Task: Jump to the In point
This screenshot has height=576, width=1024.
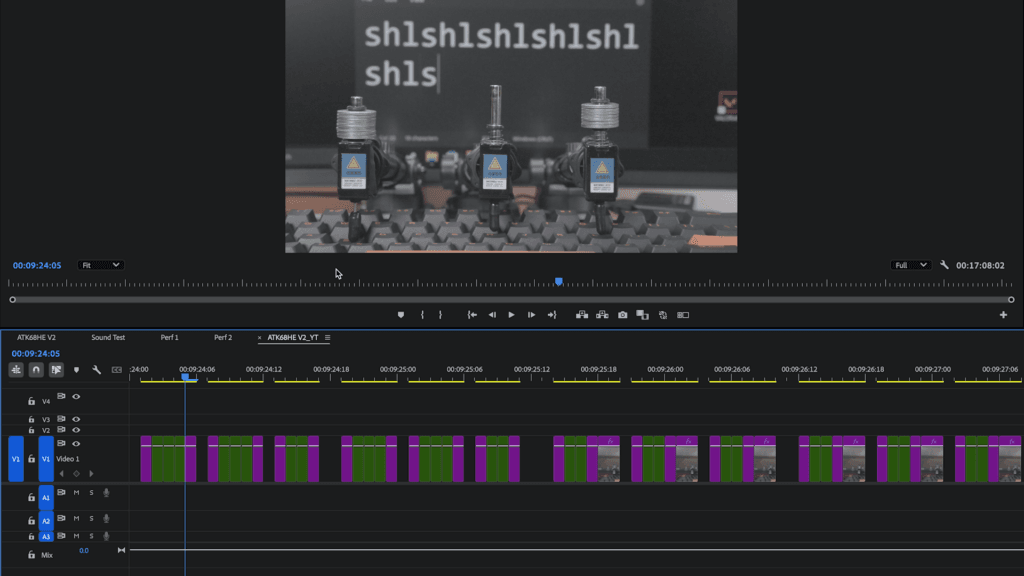Action: click(472, 315)
